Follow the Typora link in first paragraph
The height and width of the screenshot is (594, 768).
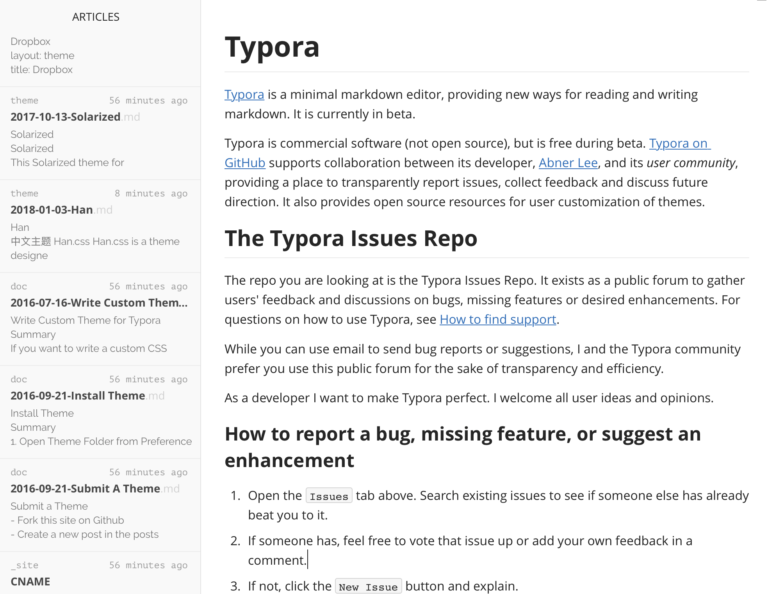point(244,95)
